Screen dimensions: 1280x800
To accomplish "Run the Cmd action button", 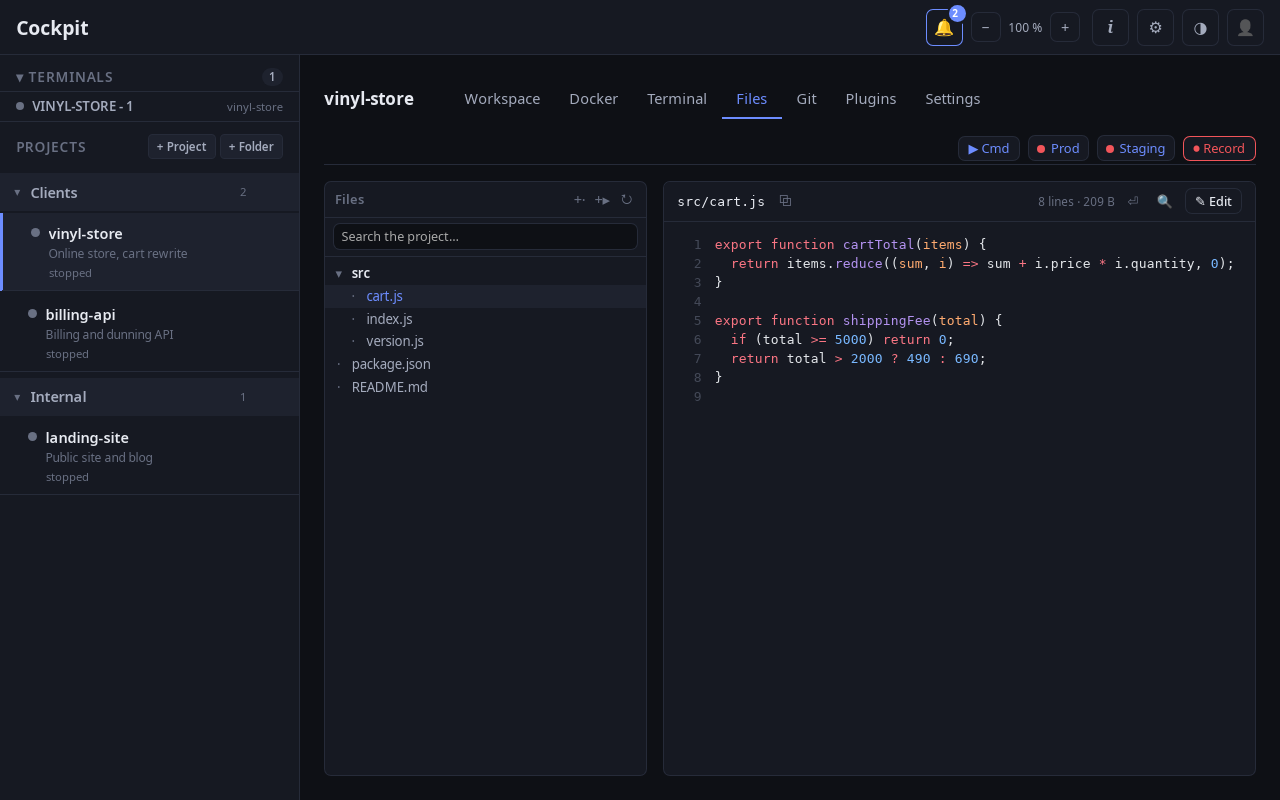I will (x=989, y=148).
